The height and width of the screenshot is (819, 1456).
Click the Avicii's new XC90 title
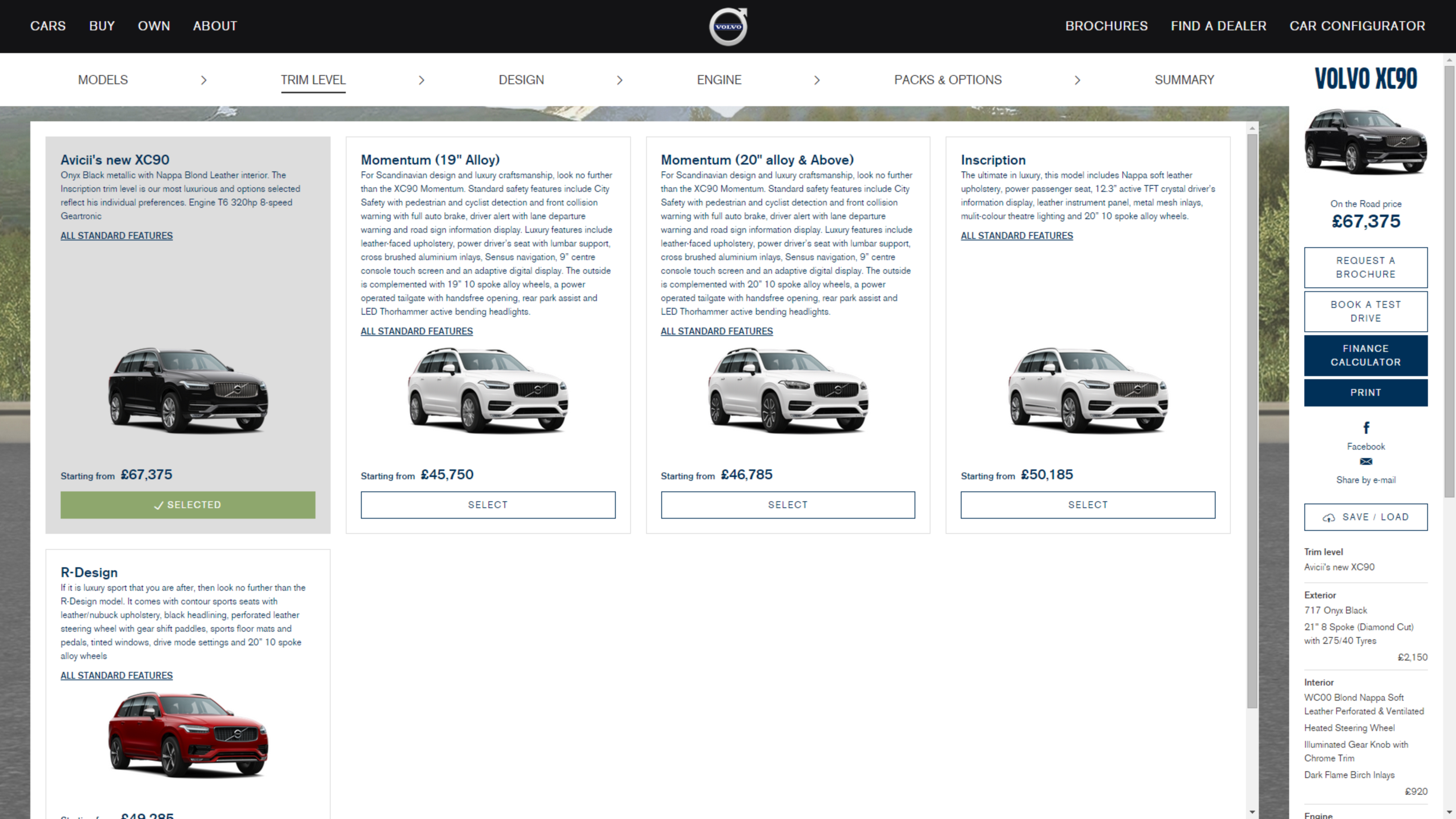tap(115, 160)
